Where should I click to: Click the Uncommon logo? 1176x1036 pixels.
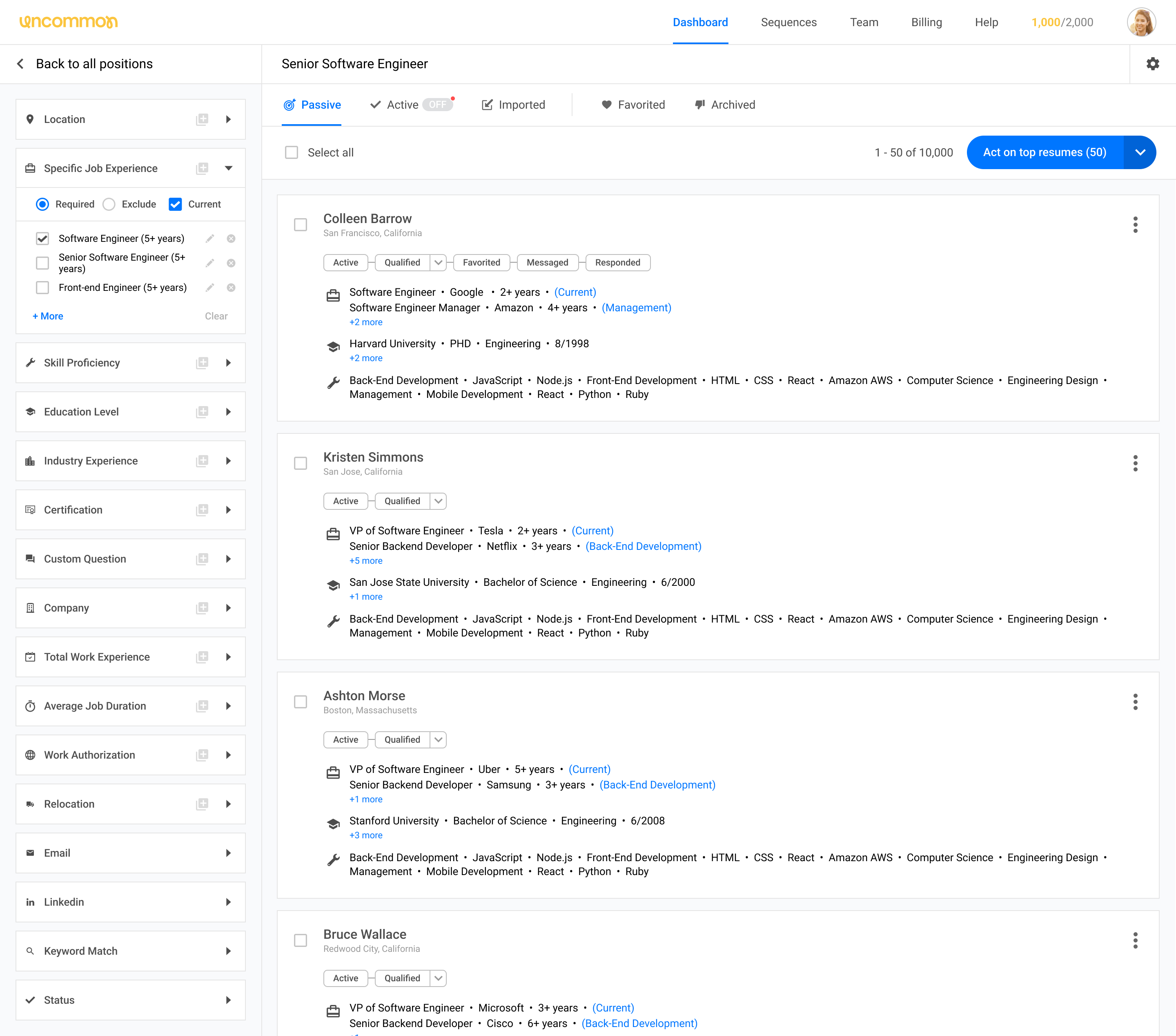pyautogui.click(x=69, y=22)
